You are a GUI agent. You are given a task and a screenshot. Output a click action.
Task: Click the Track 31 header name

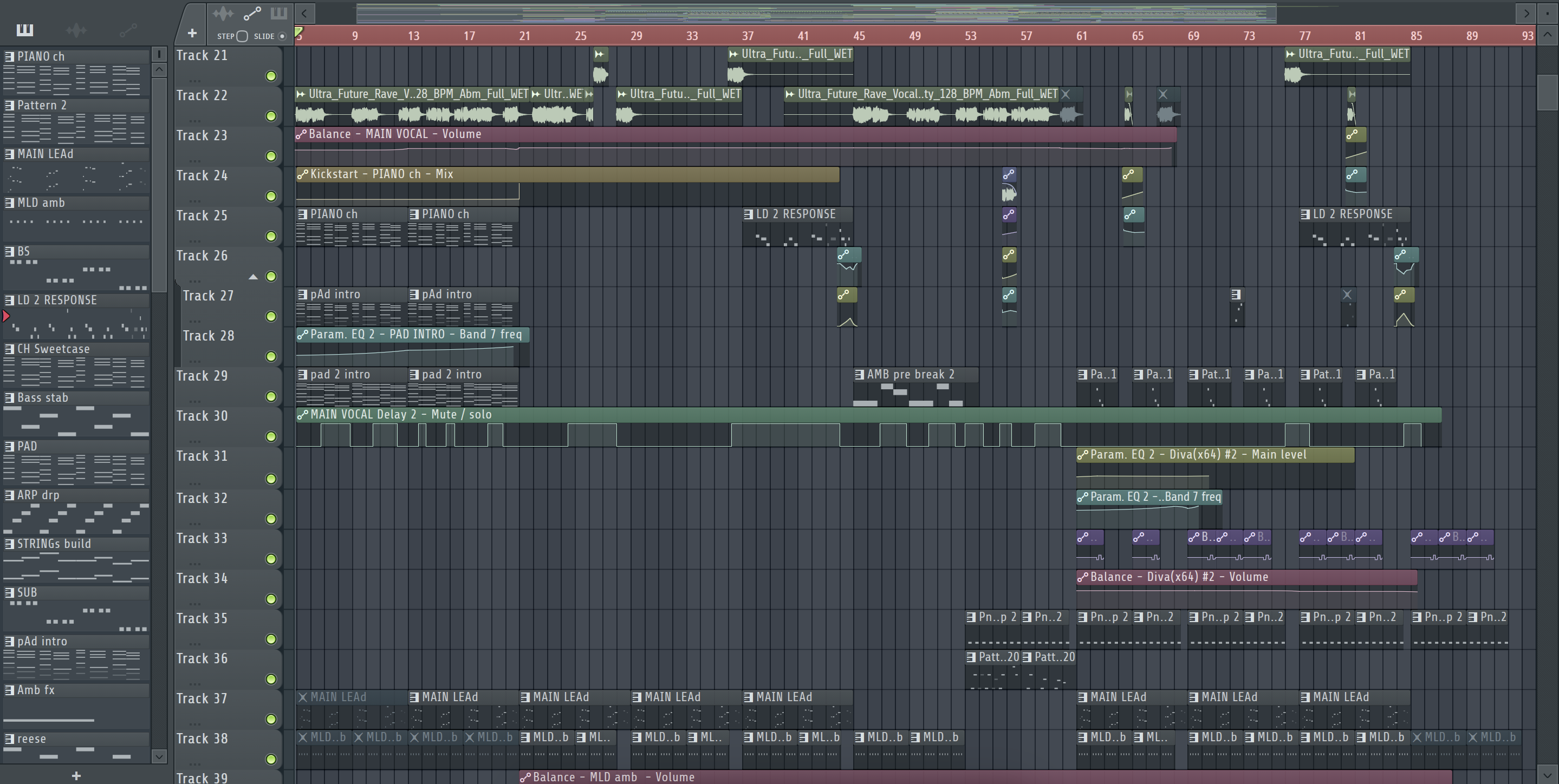(202, 456)
